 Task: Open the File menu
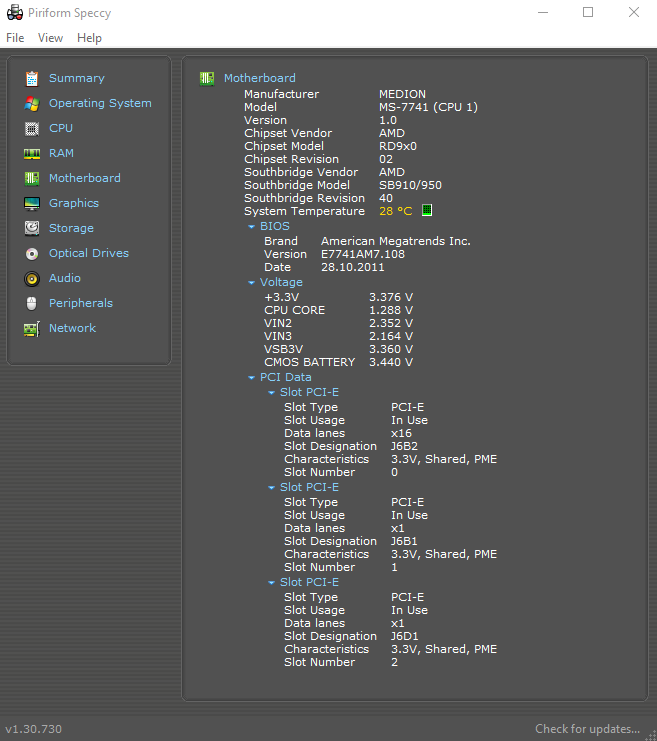[x=15, y=38]
